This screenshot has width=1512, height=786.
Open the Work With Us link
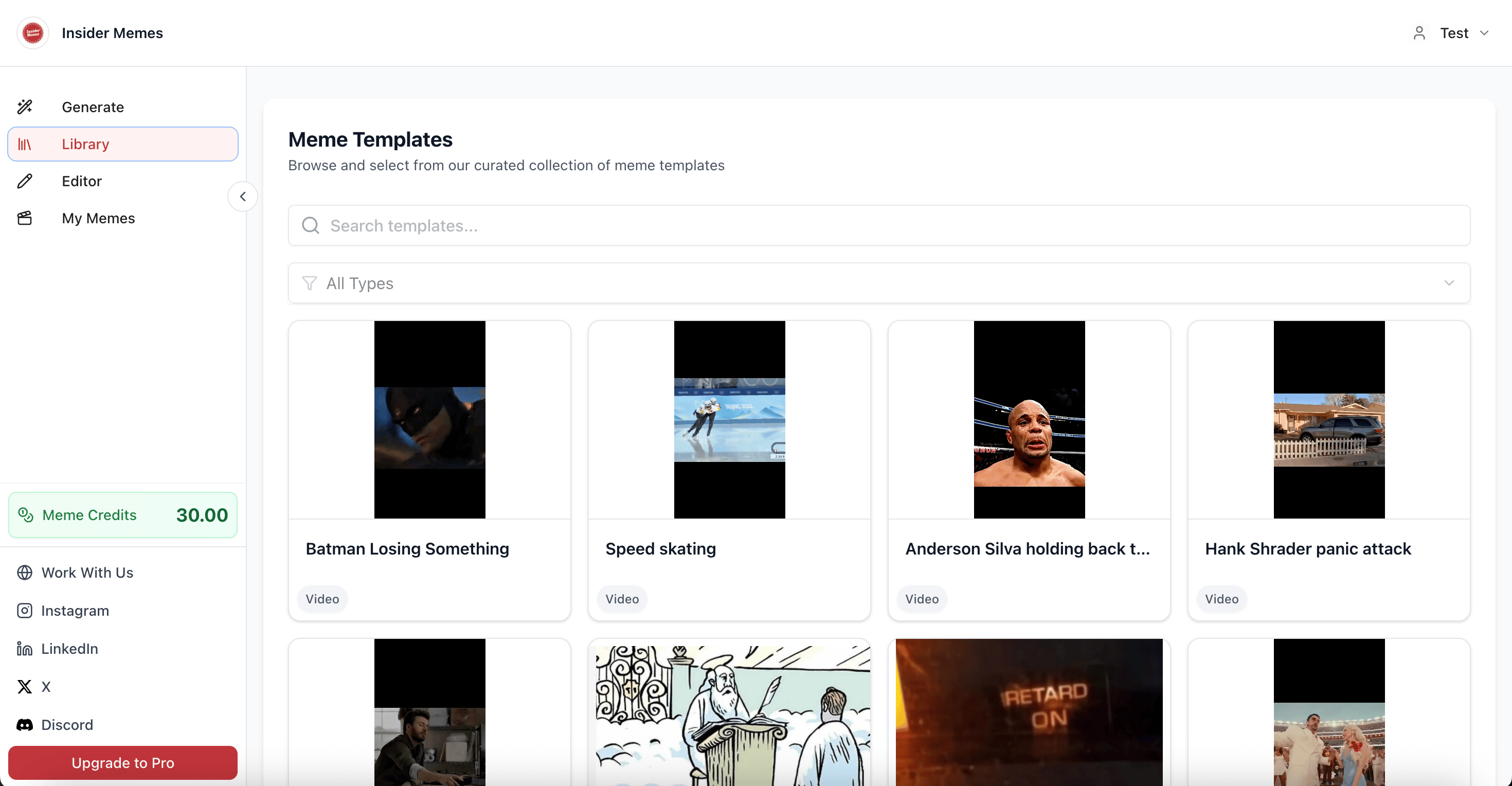87,573
